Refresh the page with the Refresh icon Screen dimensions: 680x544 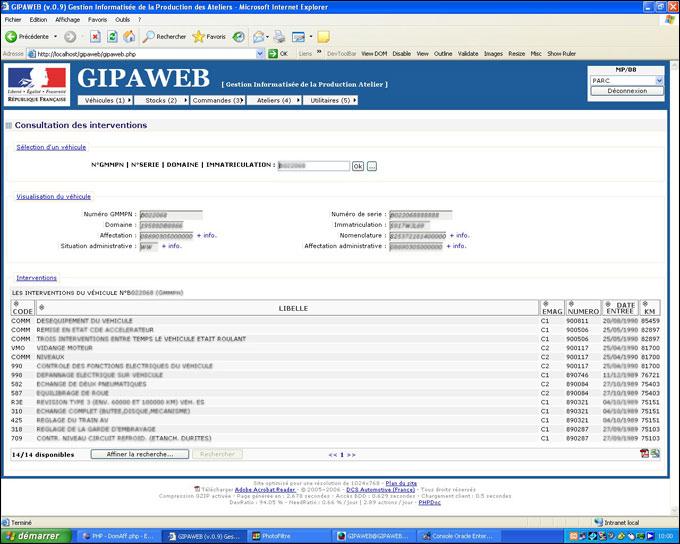pyautogui.click(x=113, y=37)
